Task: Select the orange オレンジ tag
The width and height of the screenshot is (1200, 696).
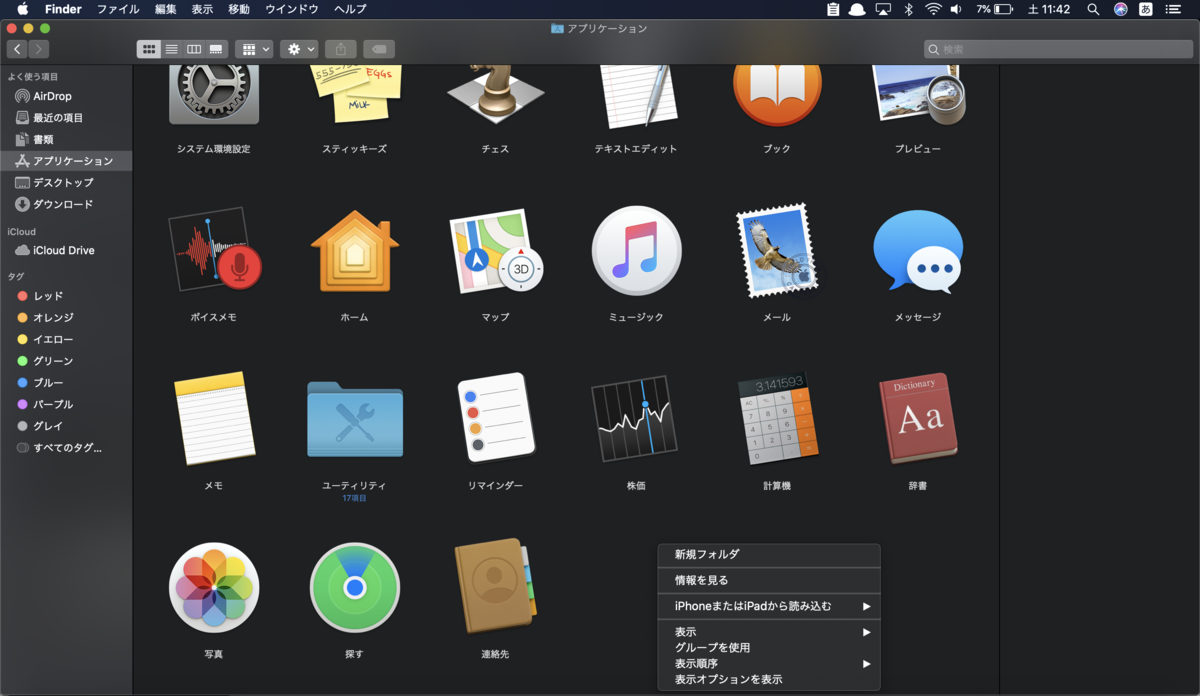Action: pyautogui.click(x=66, y=317)
